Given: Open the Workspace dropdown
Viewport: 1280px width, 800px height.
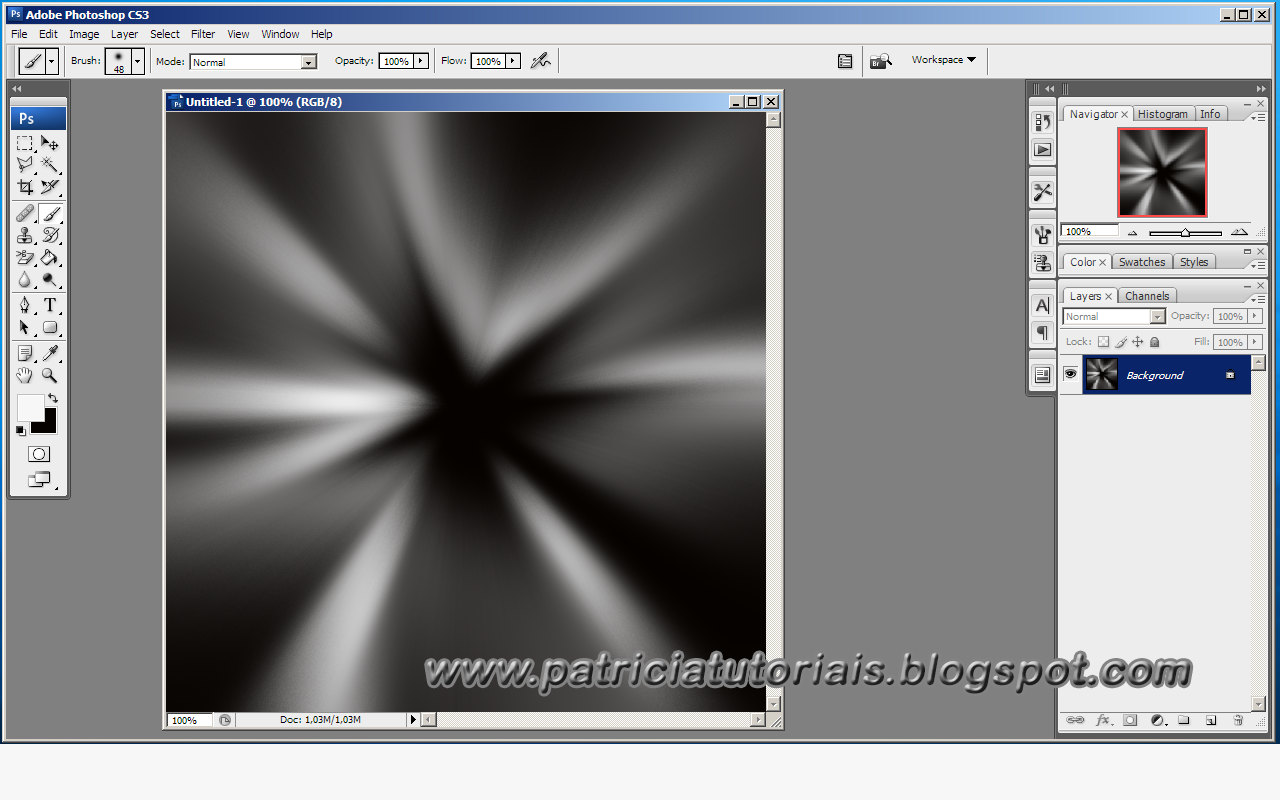Looking at the screenshot, I should 943,60.
